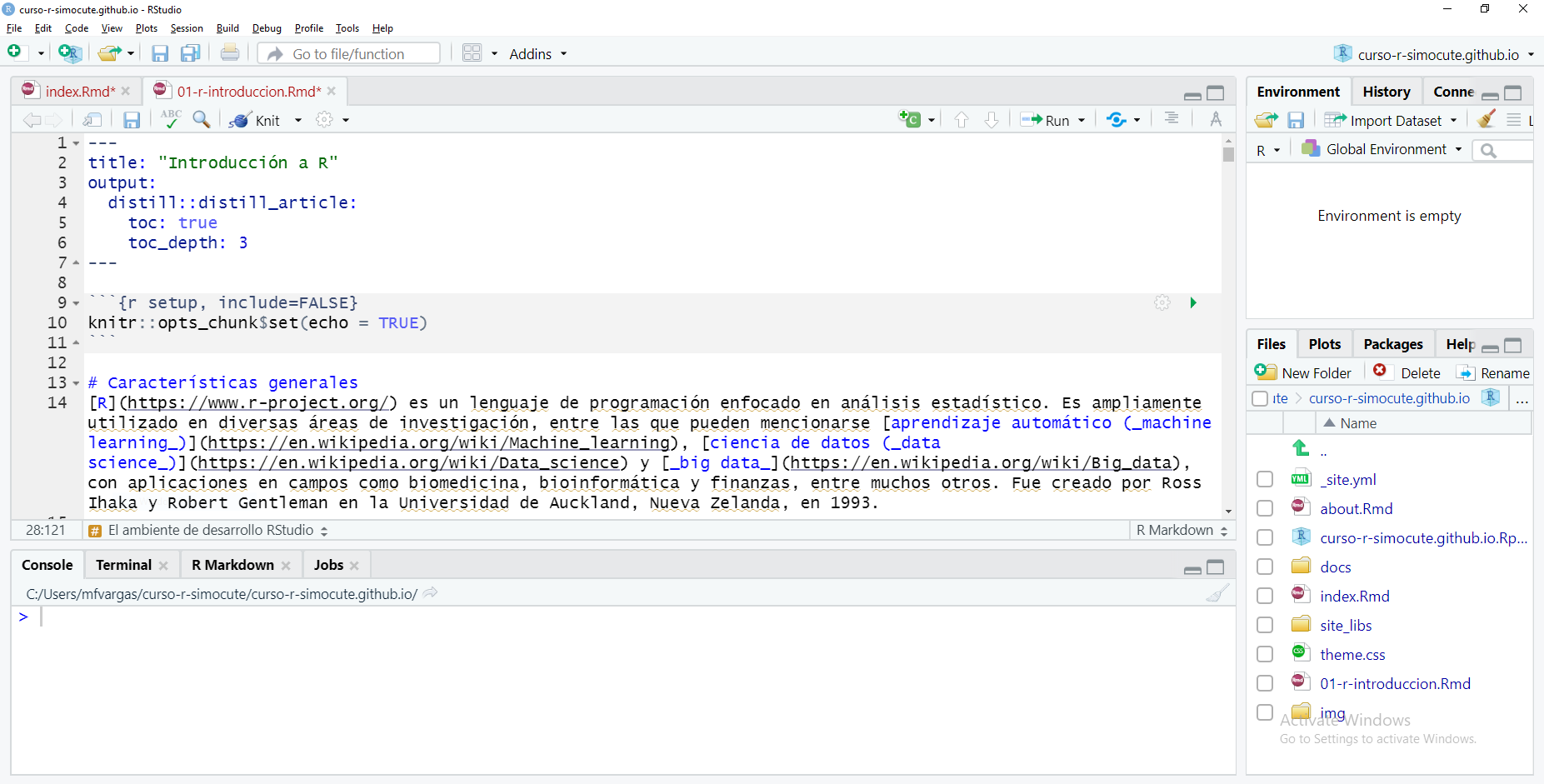Switch to the visual markdown editor
The width and height of the screenshot is (1544, 784).
tap(1216, 119)
